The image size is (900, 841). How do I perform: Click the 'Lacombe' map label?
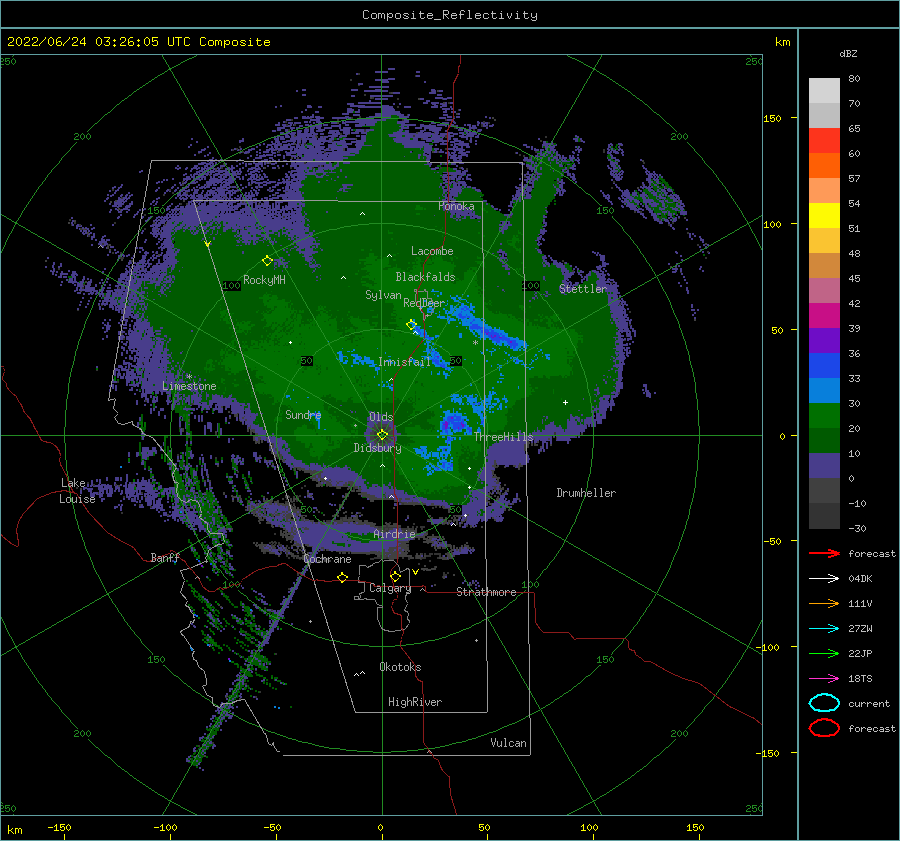pyautogui.click(x=432, y=251)
